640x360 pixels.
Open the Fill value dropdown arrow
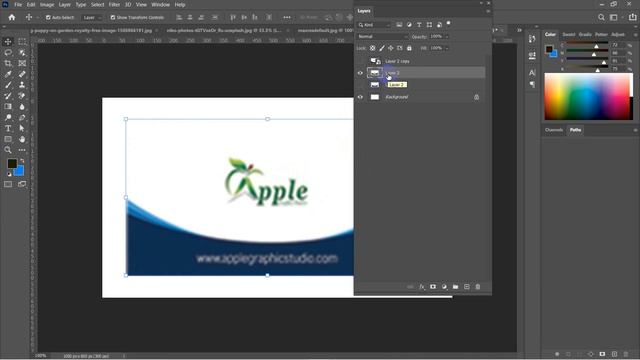click(447, 48)
